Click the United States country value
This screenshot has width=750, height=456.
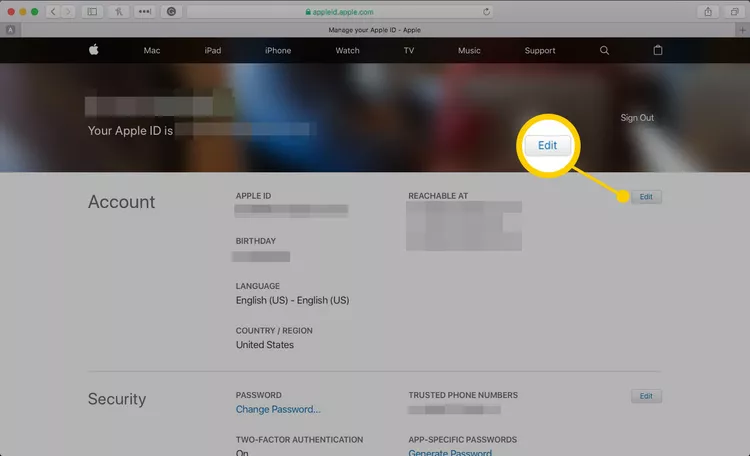pyautogui.click(x=265, y=345)
